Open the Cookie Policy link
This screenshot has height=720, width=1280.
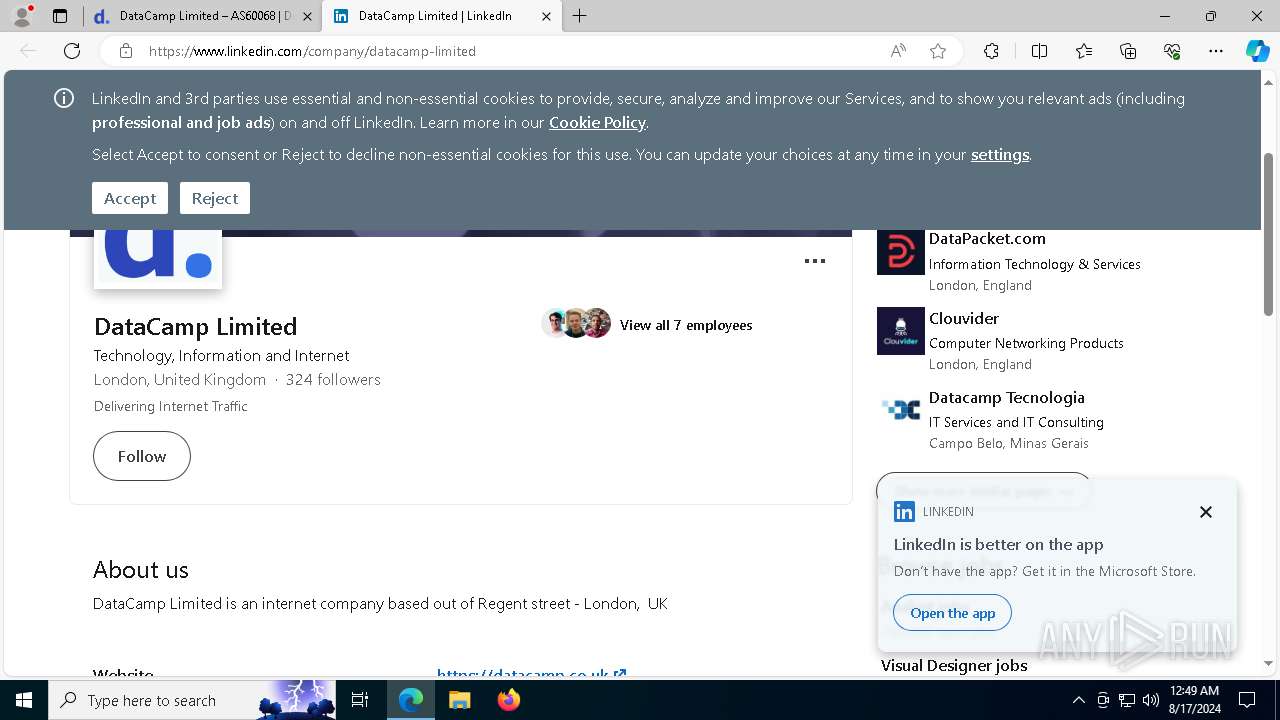(597, 122)
